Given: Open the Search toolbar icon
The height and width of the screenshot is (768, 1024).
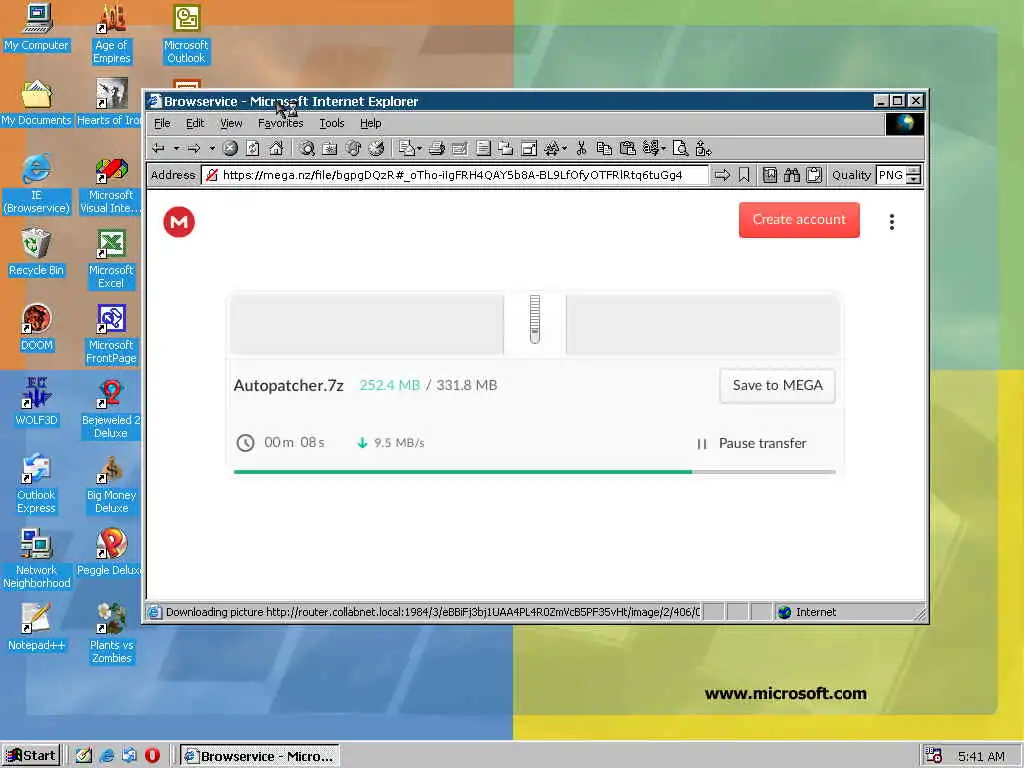Looking at the screenshot, I should tap(307, 149).
